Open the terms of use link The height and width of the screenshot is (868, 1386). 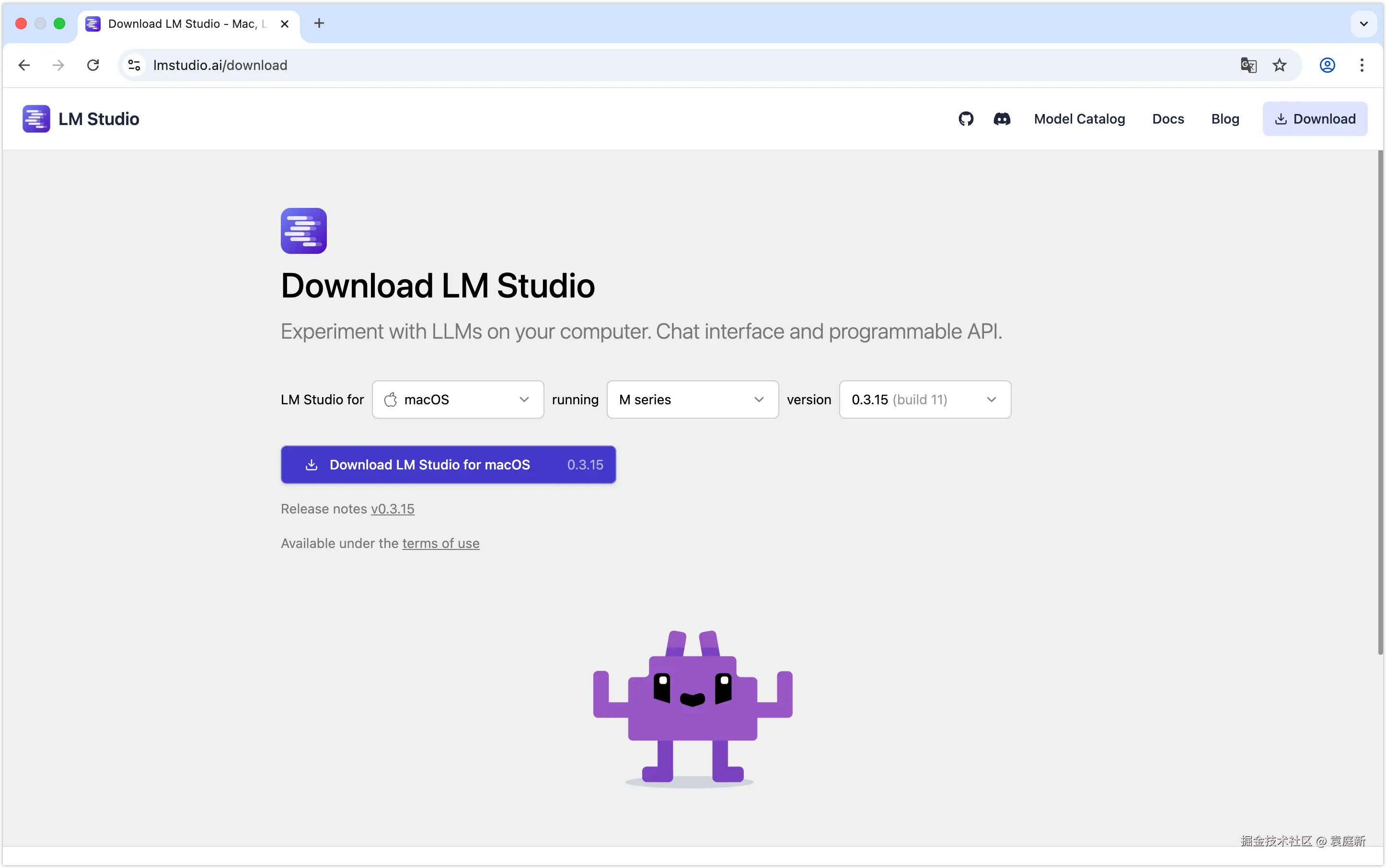pos(440,543)
